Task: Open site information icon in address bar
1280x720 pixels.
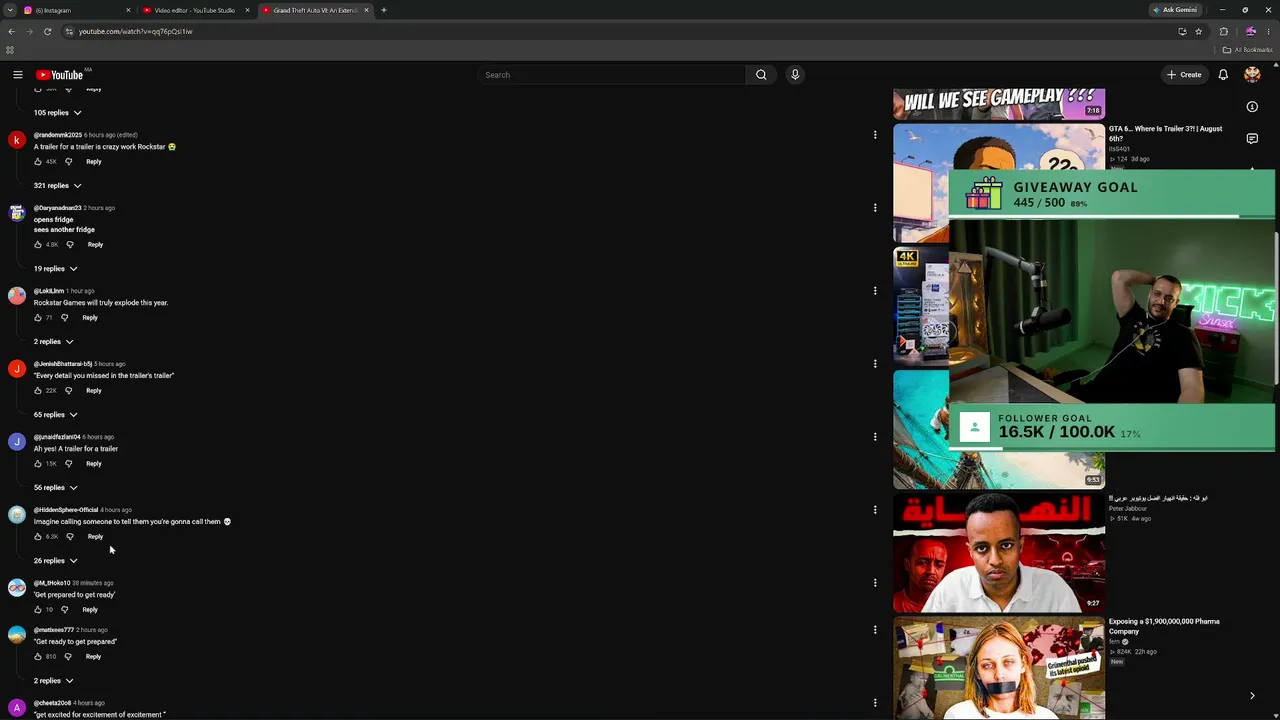Action: pyautogui.click(x=69, y=31)
